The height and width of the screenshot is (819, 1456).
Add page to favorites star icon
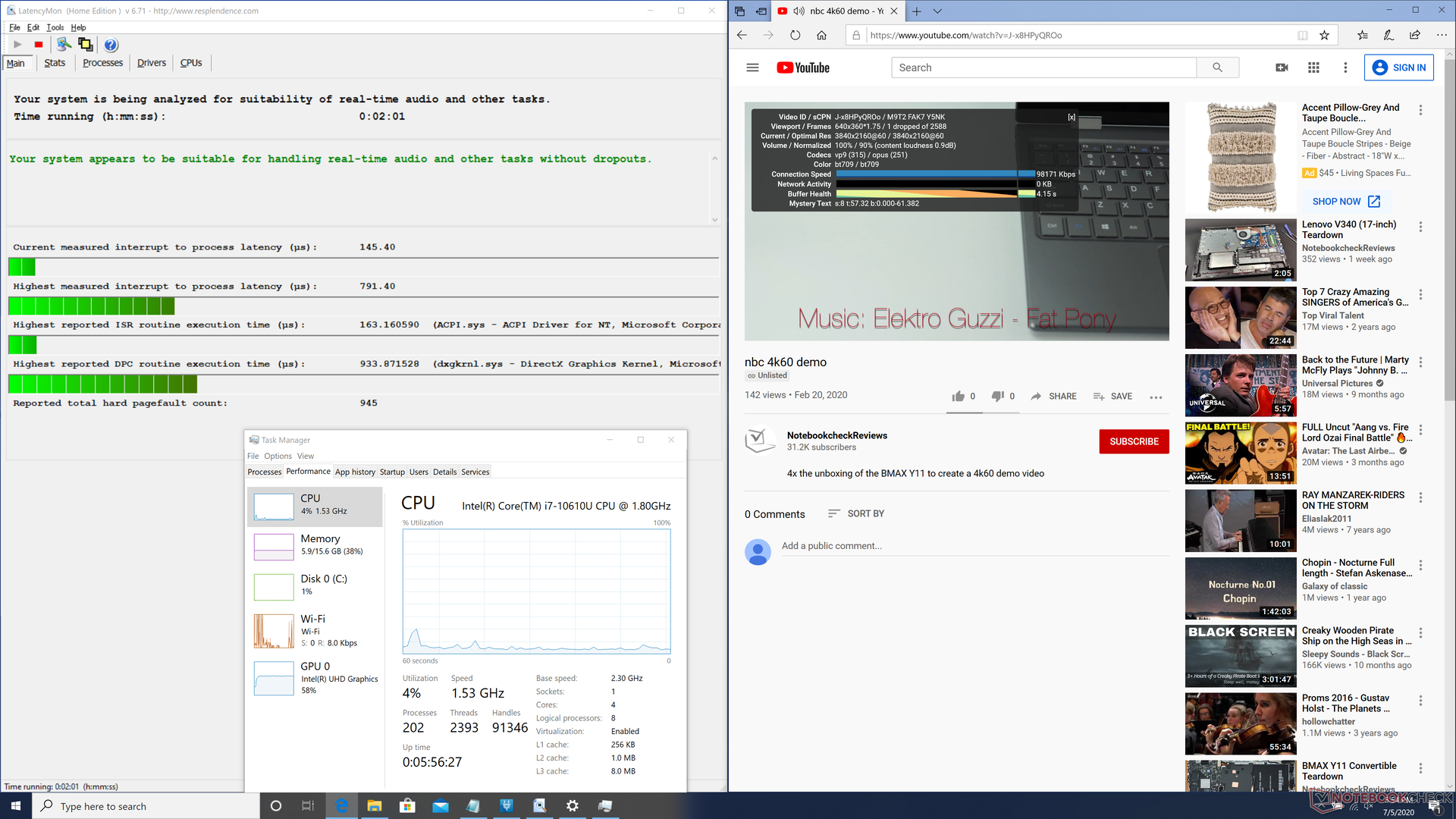1324,35
